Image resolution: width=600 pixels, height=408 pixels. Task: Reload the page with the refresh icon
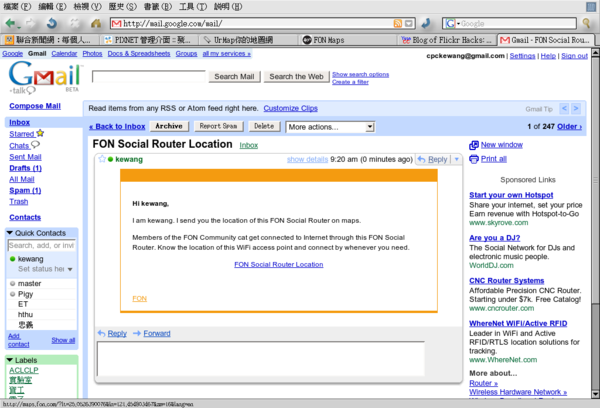point(52,23)
